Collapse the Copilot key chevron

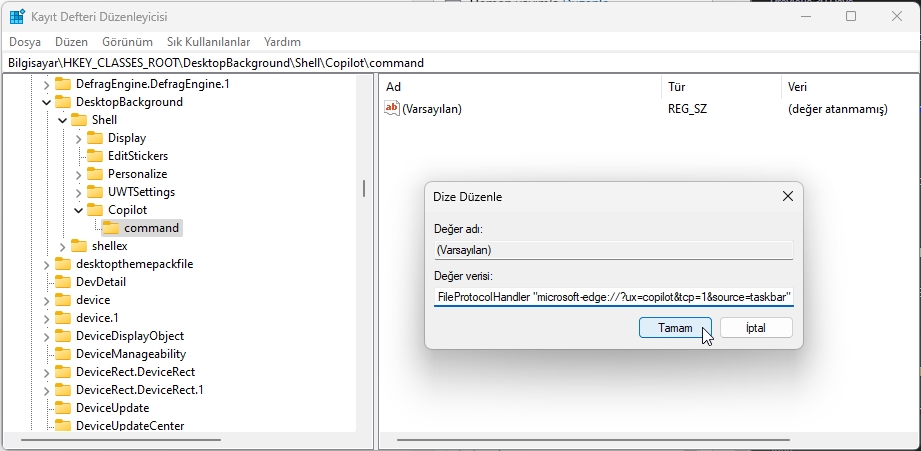pyautogui.click(x=78, y=210)
